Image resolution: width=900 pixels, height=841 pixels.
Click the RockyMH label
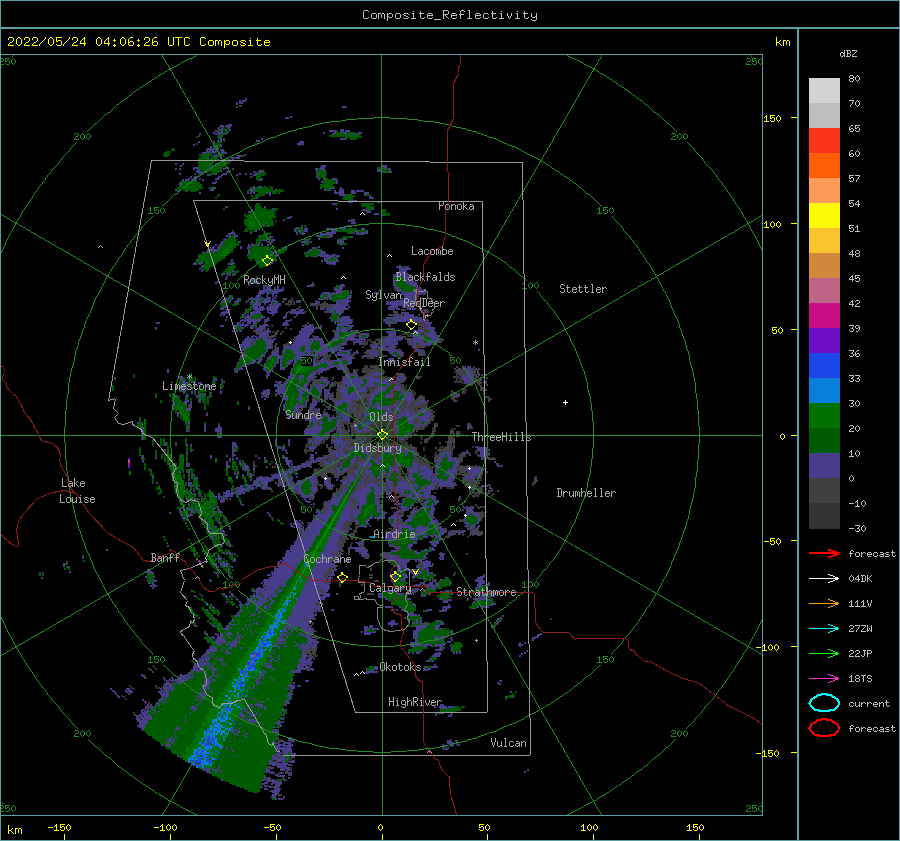[x=264, y=280]
